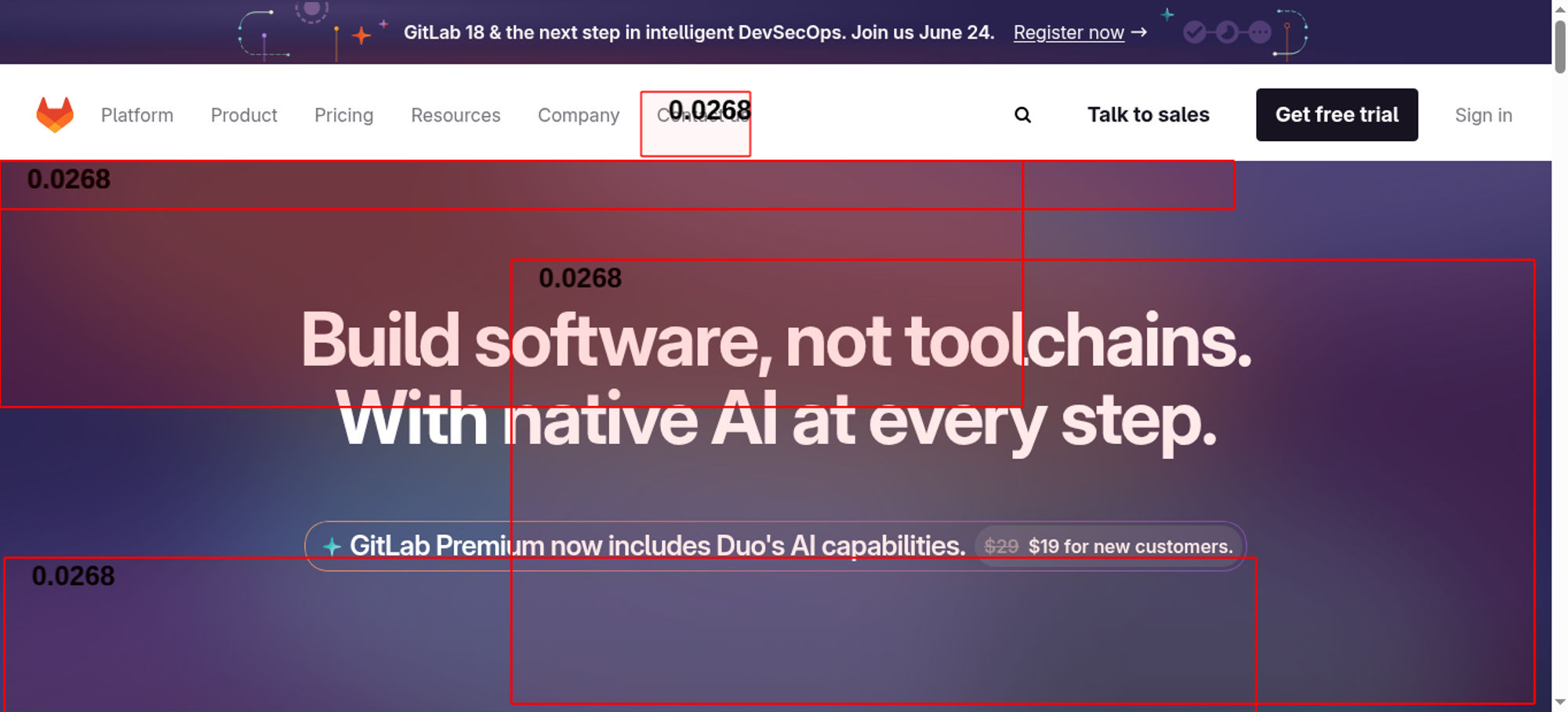Go to the Pricing page
Image resolution: width=1568 pixels, height=712 pixels.
343,115
